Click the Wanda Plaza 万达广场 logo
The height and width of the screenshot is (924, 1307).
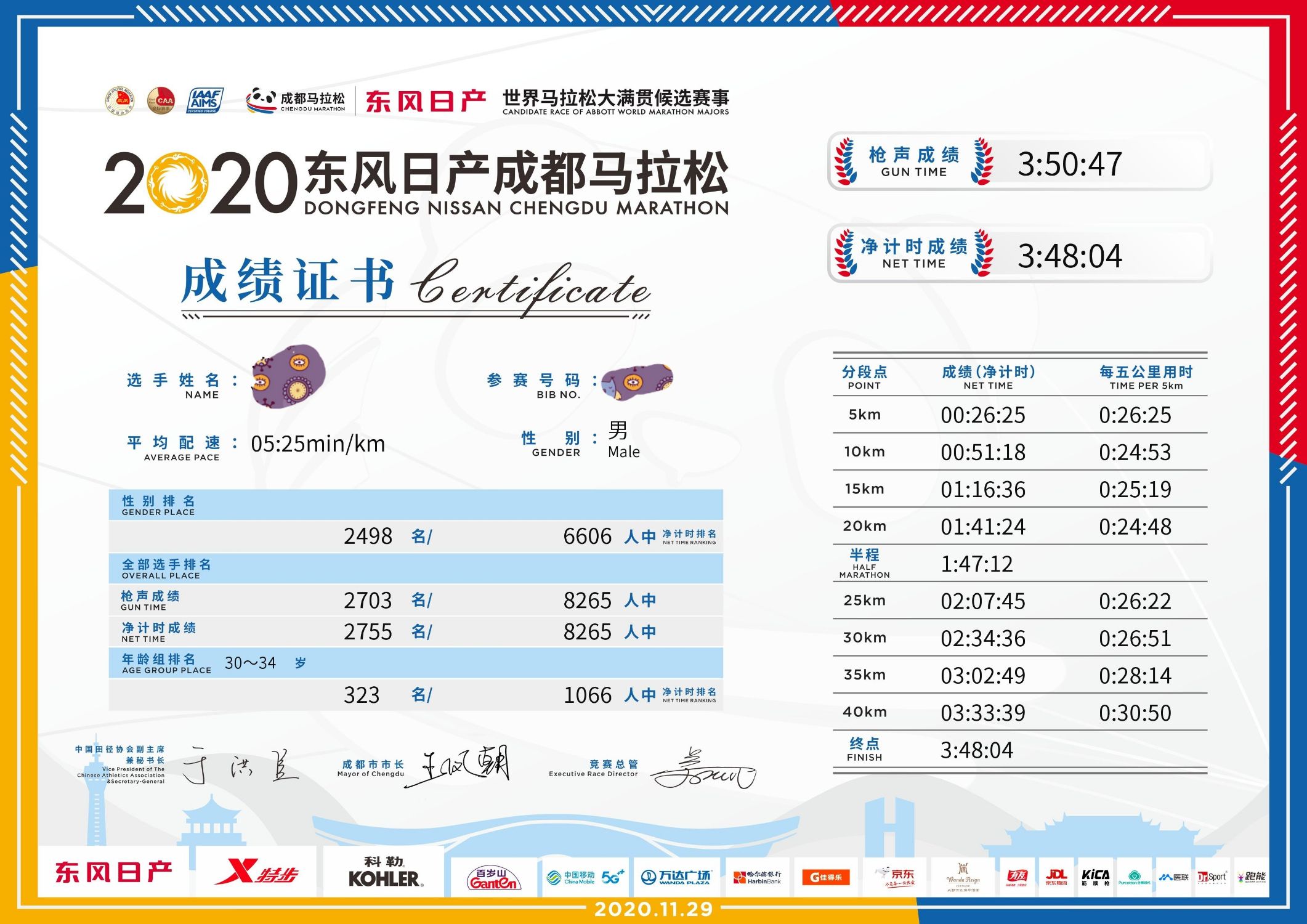pyautogui.click(x=676, y=877)
